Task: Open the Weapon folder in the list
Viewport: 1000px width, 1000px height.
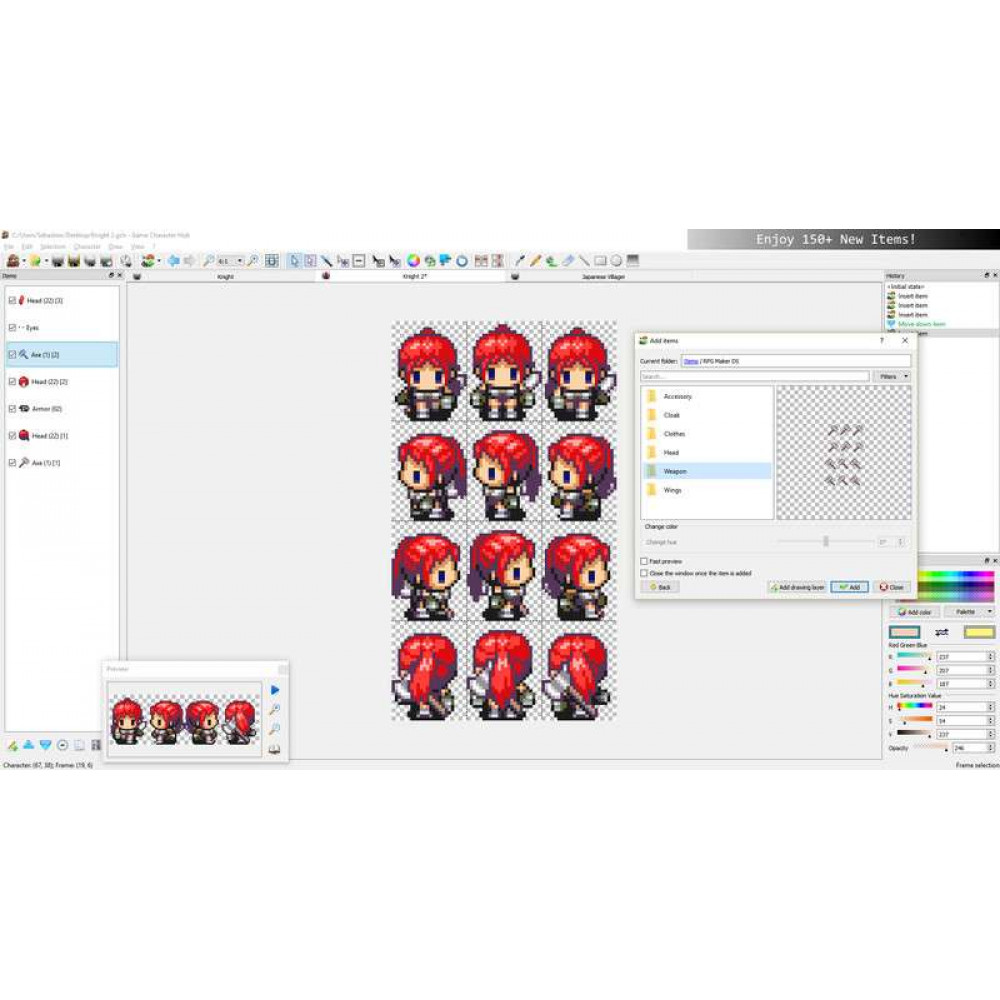Action: point(675,471)
